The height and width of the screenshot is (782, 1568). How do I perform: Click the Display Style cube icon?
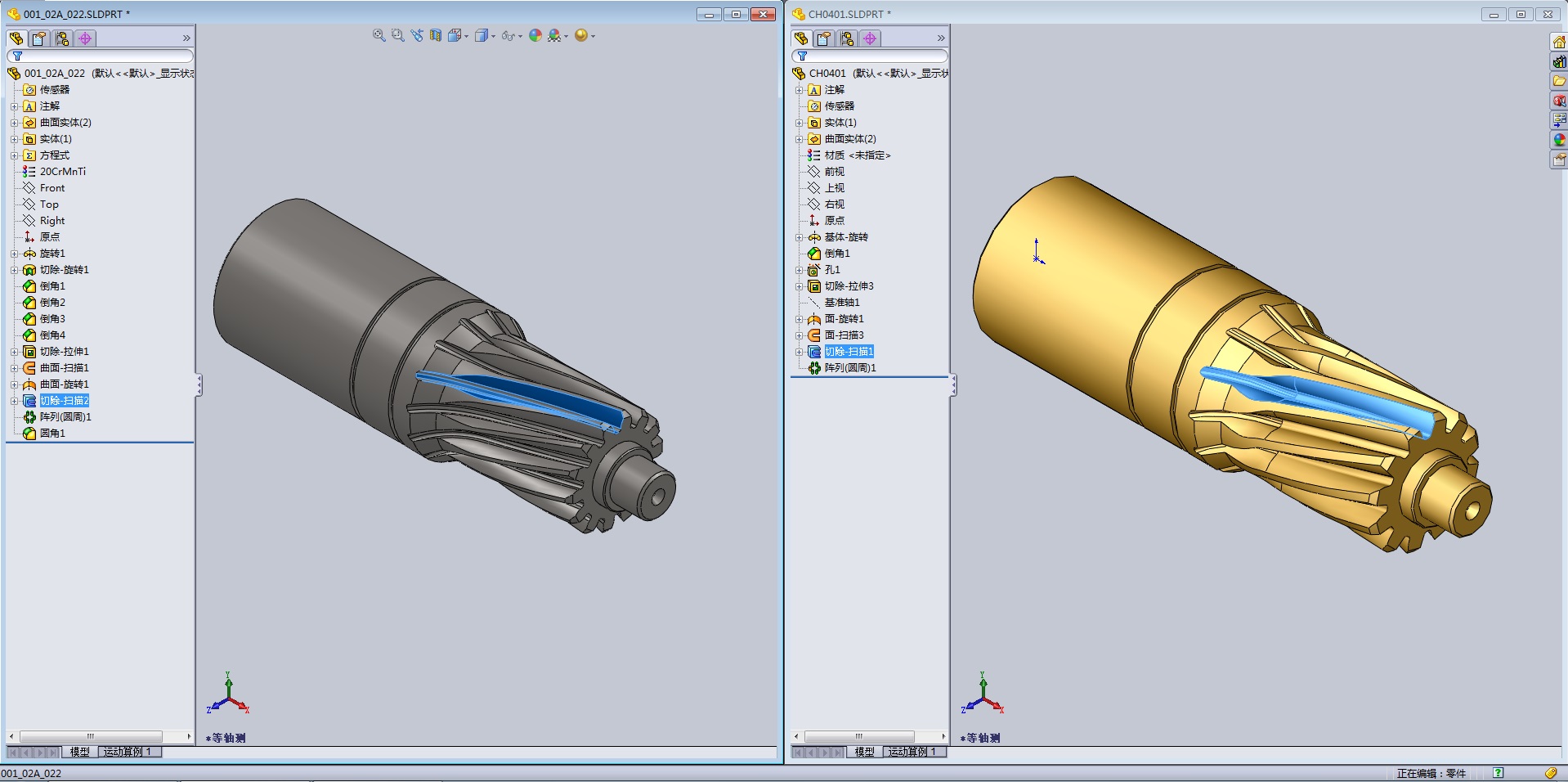(482, 35)
